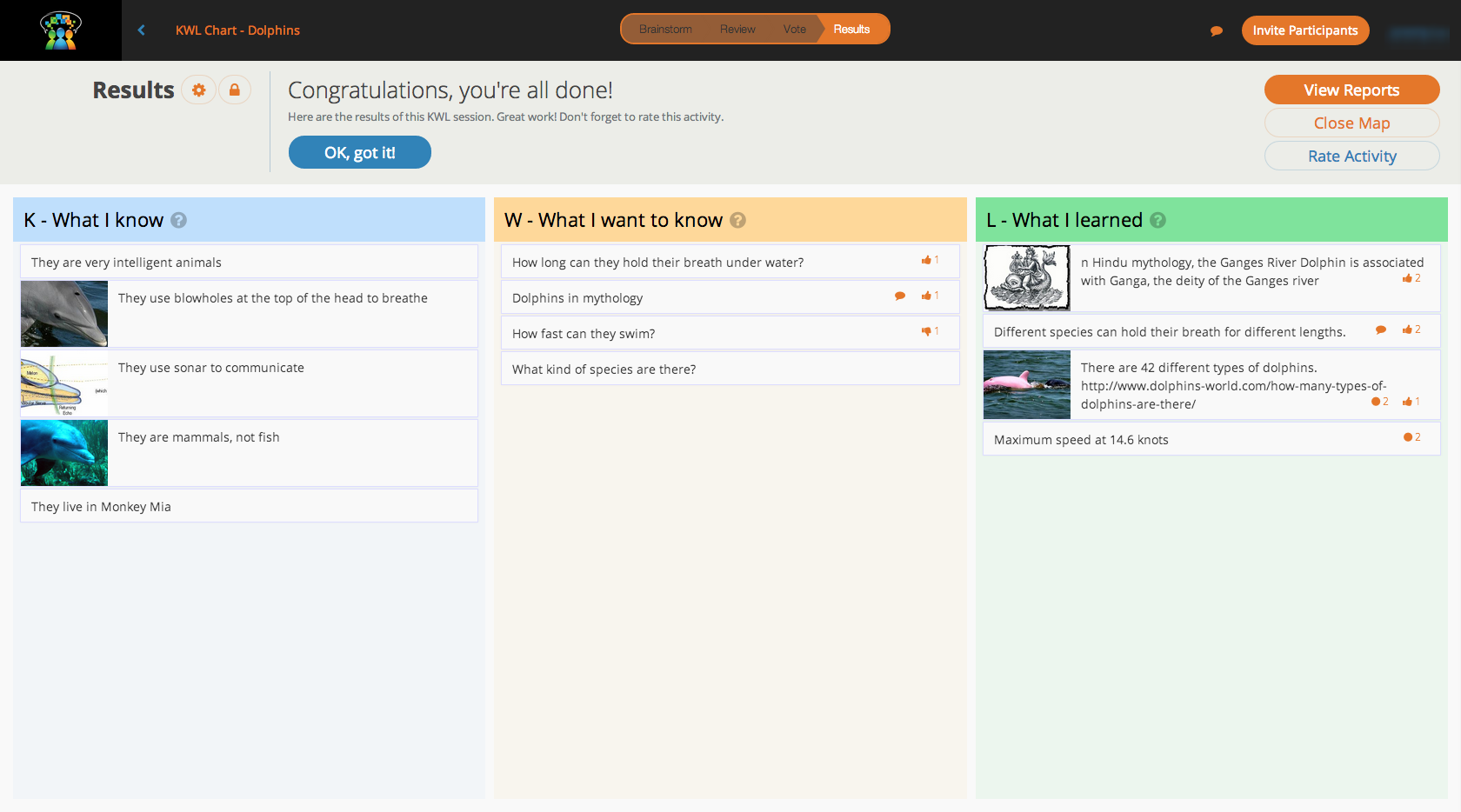Open help icon for W - What I want to know

[x=737, y=220]
